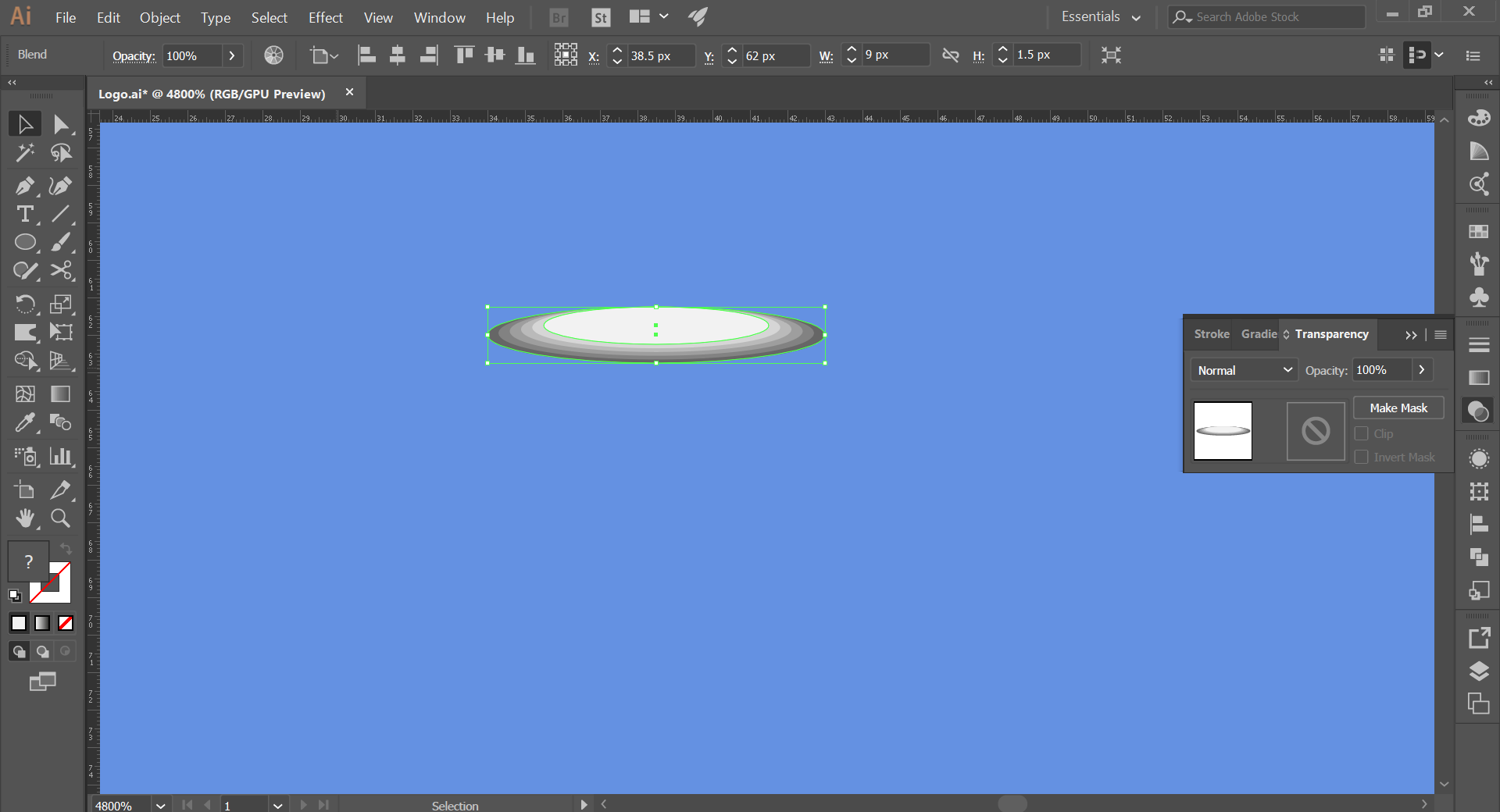Swap fill and stroke colors

tap(66, 549)
